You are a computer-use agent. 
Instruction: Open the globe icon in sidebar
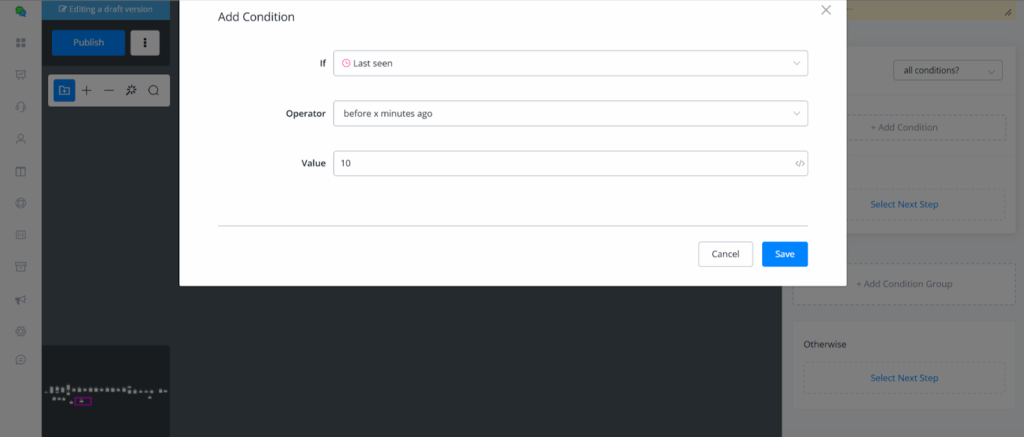pyautogui.click(x=20, y=203)
